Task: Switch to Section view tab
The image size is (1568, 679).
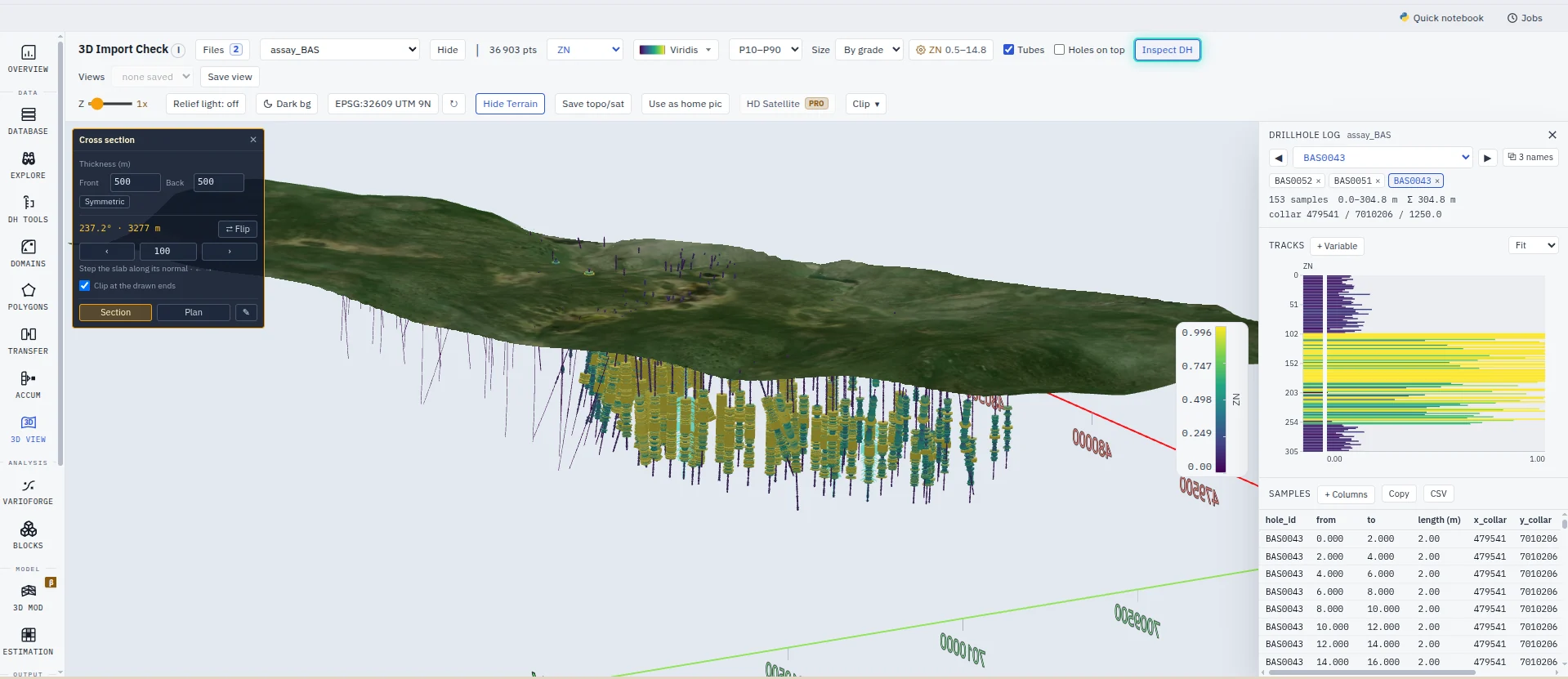Action: point(115,312)
